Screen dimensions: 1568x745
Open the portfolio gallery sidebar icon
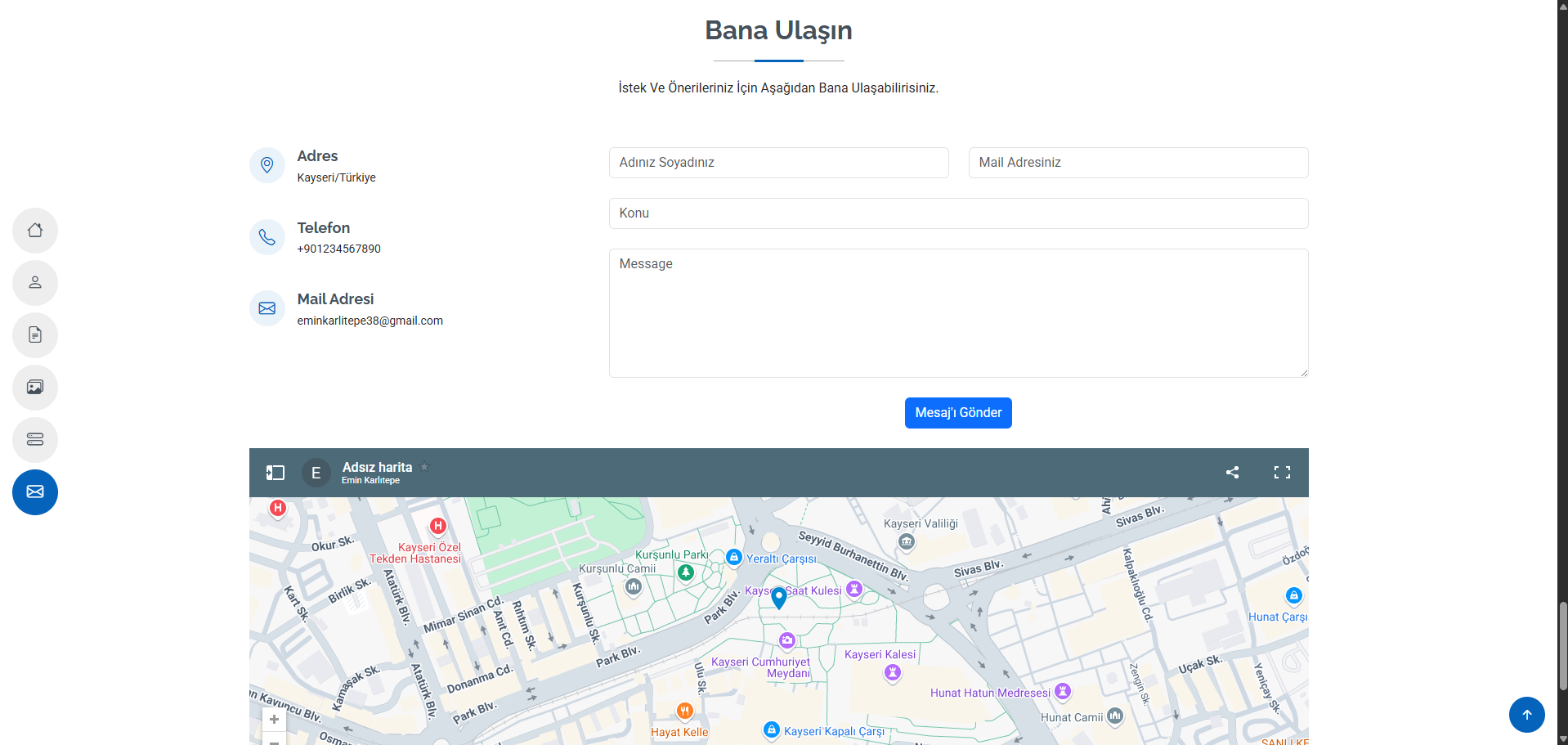pos(35,388)
